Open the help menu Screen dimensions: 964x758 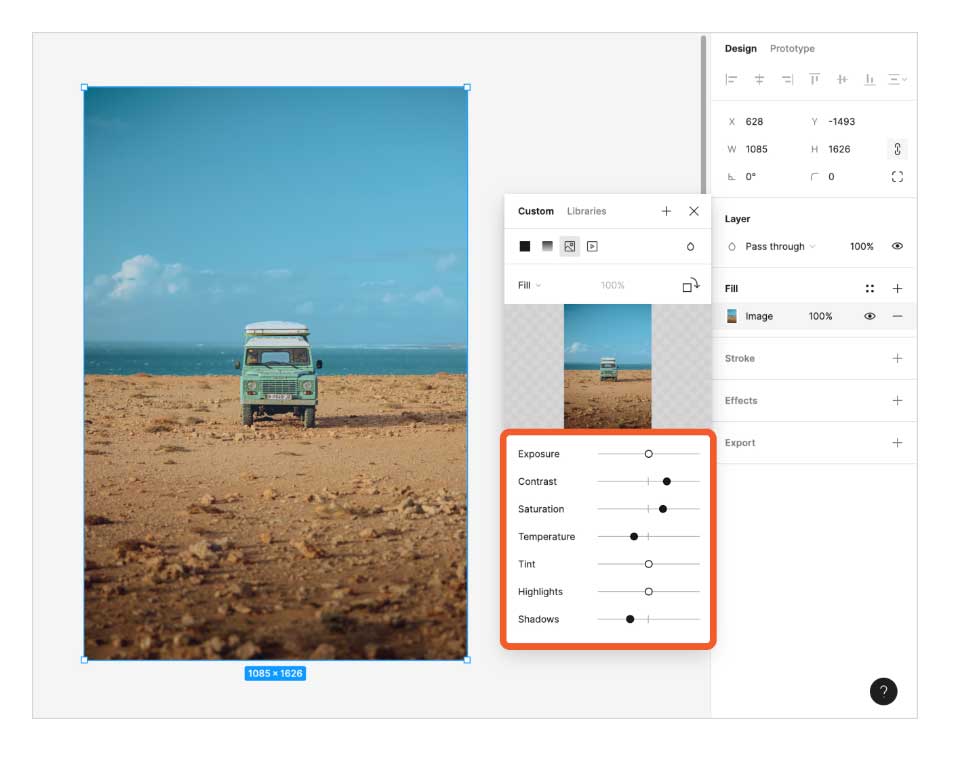click(883, 691)
